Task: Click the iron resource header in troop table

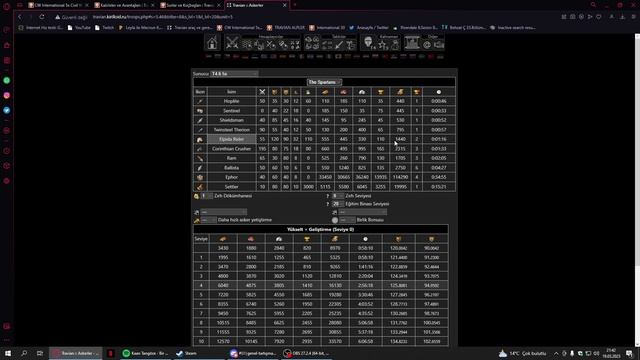Action: pyautogui.click(x=362, y=92)
